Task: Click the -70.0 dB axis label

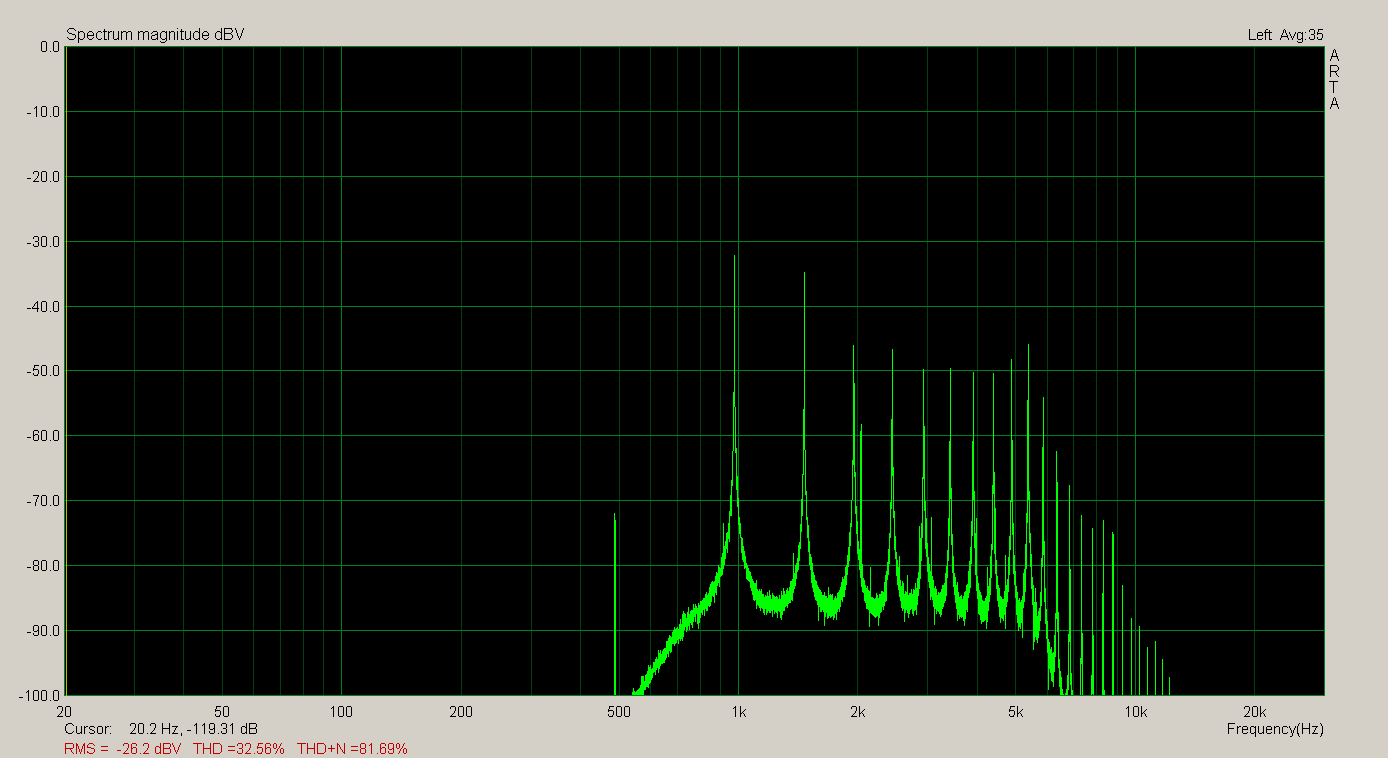Action: click(x=42, y=501)
